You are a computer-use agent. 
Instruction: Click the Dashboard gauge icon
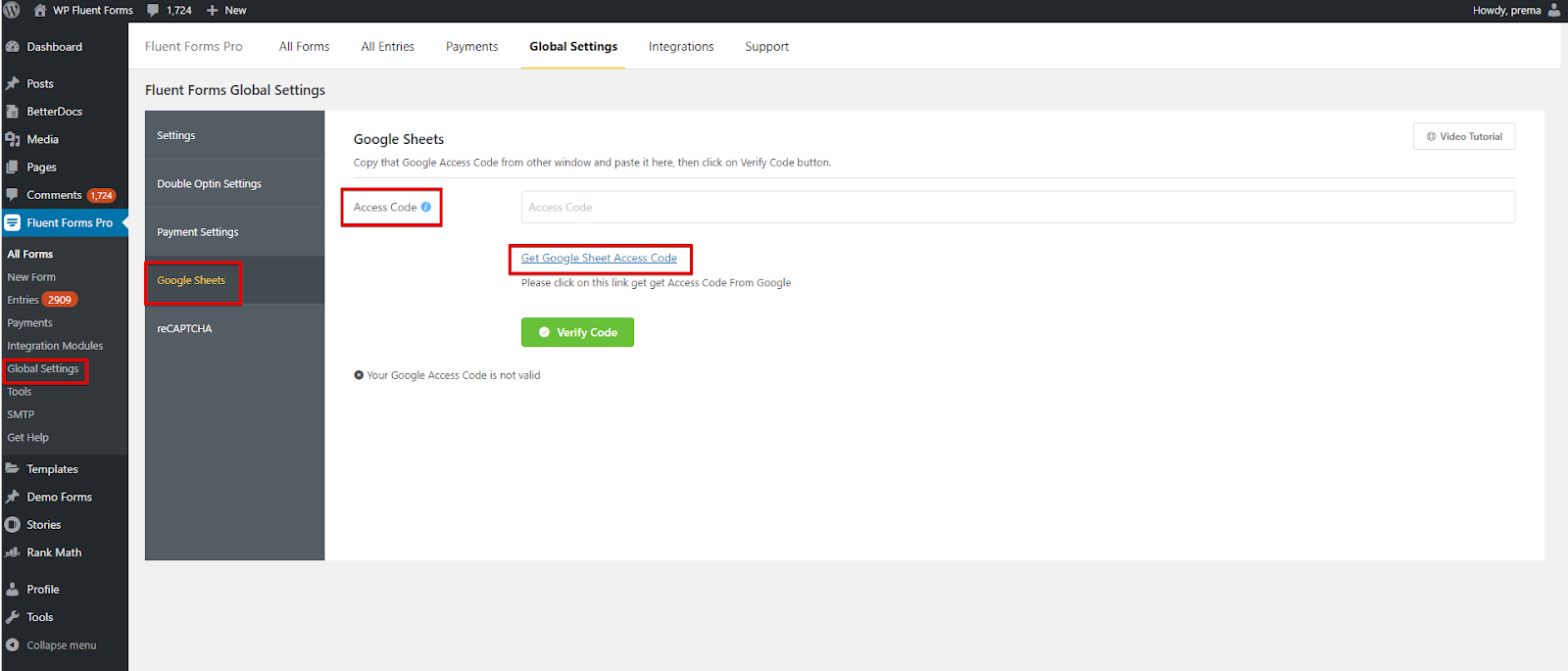[13, 47]
